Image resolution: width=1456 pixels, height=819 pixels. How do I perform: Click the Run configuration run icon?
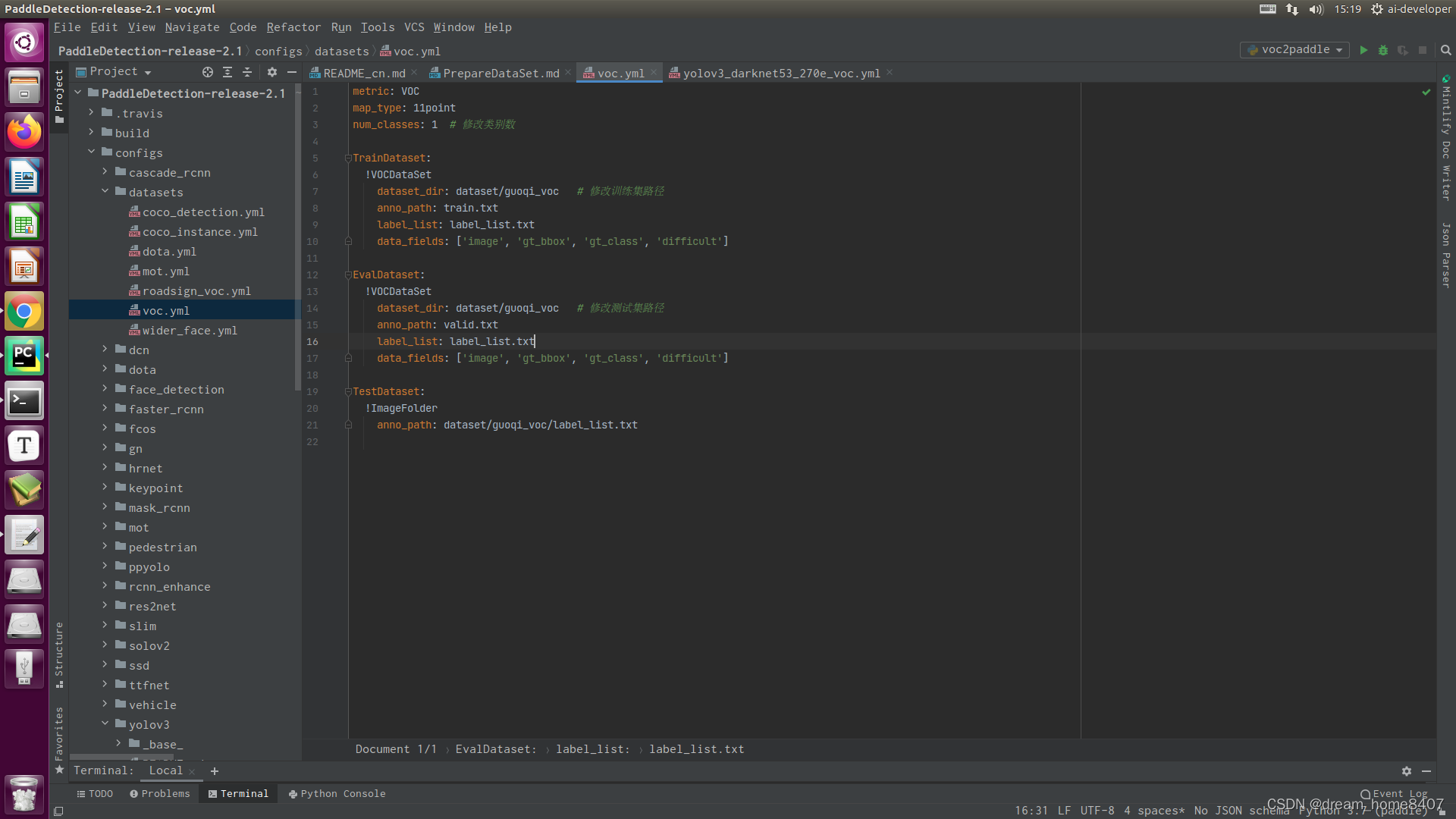[x=1363, y=51]
